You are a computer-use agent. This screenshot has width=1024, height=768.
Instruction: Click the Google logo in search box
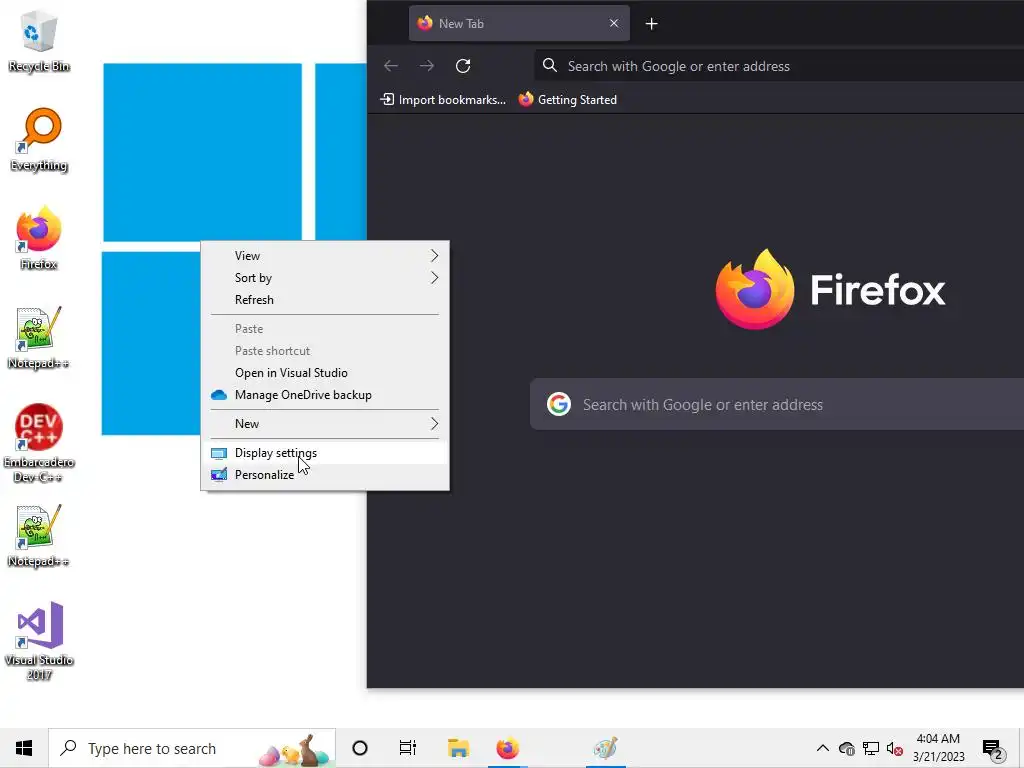coord(559,404)
